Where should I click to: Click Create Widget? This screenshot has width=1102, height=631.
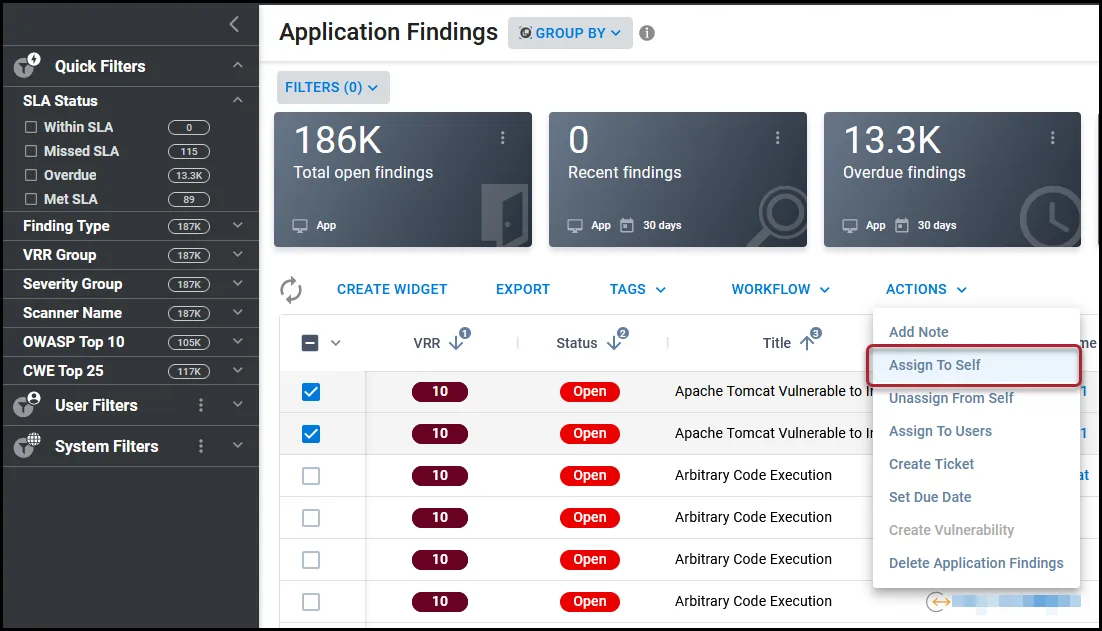coord(391,290)
